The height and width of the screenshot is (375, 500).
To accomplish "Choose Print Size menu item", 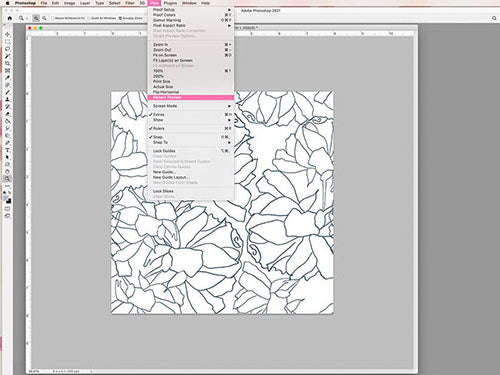I will [x=191, y=81].
